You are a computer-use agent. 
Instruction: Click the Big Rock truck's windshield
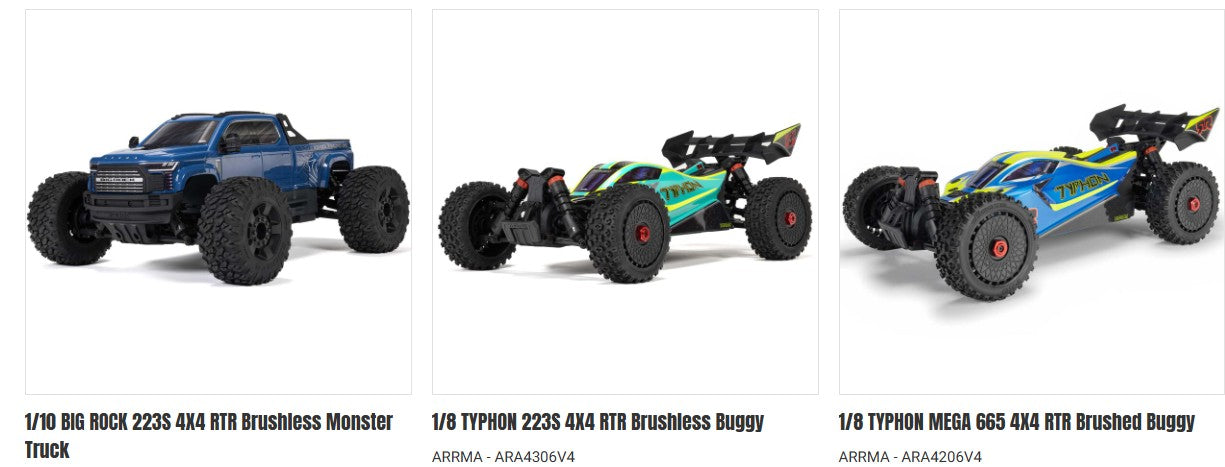[x=182, y=134]
